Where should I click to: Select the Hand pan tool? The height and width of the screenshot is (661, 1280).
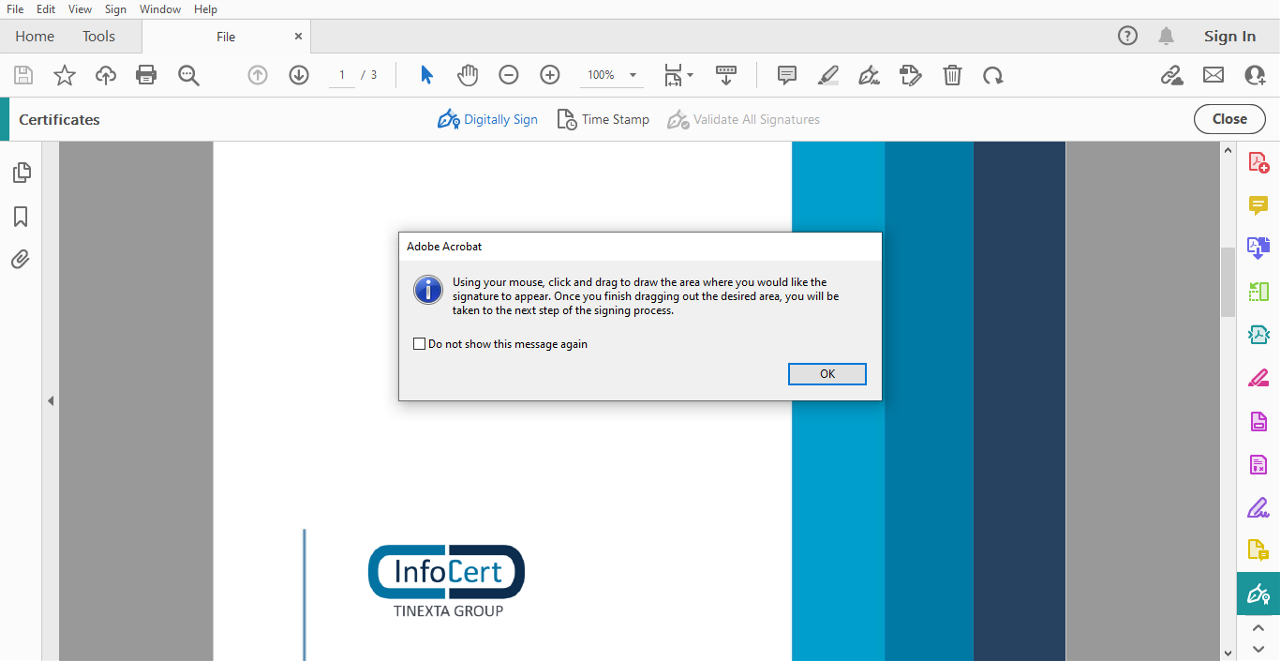coord(468,75)
